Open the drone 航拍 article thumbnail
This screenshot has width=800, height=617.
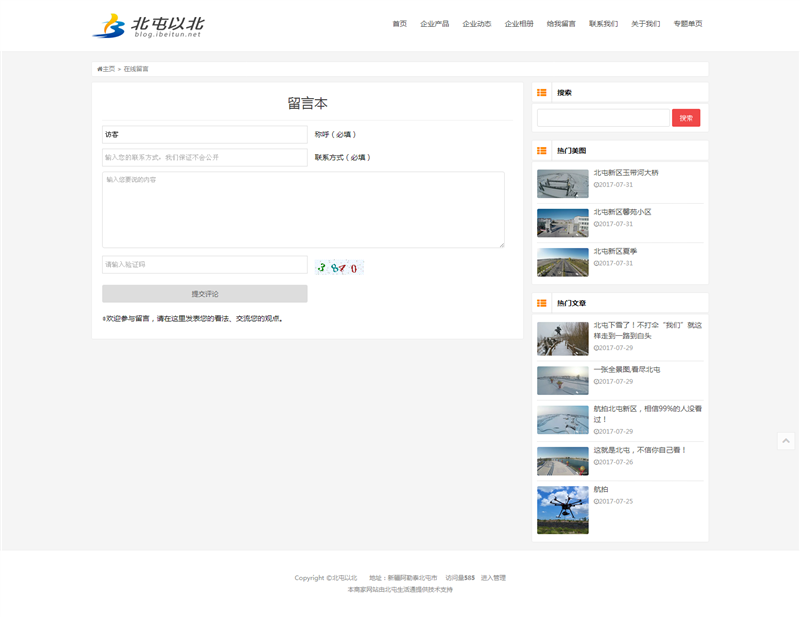[x=562, y=509]
